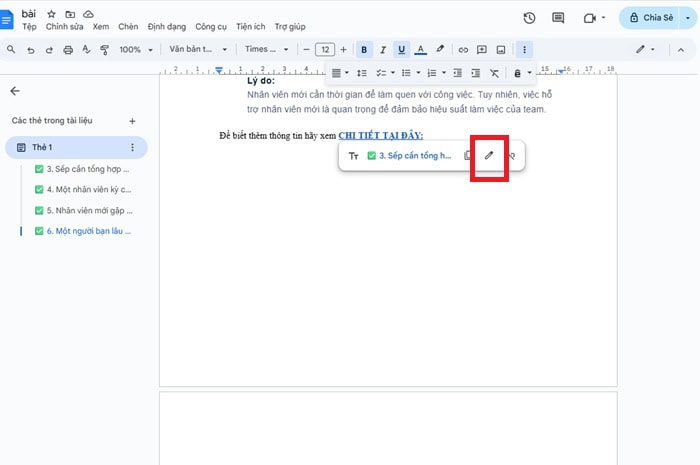Insert a numbered list
The image size is (700, 465).
point(432,73)
